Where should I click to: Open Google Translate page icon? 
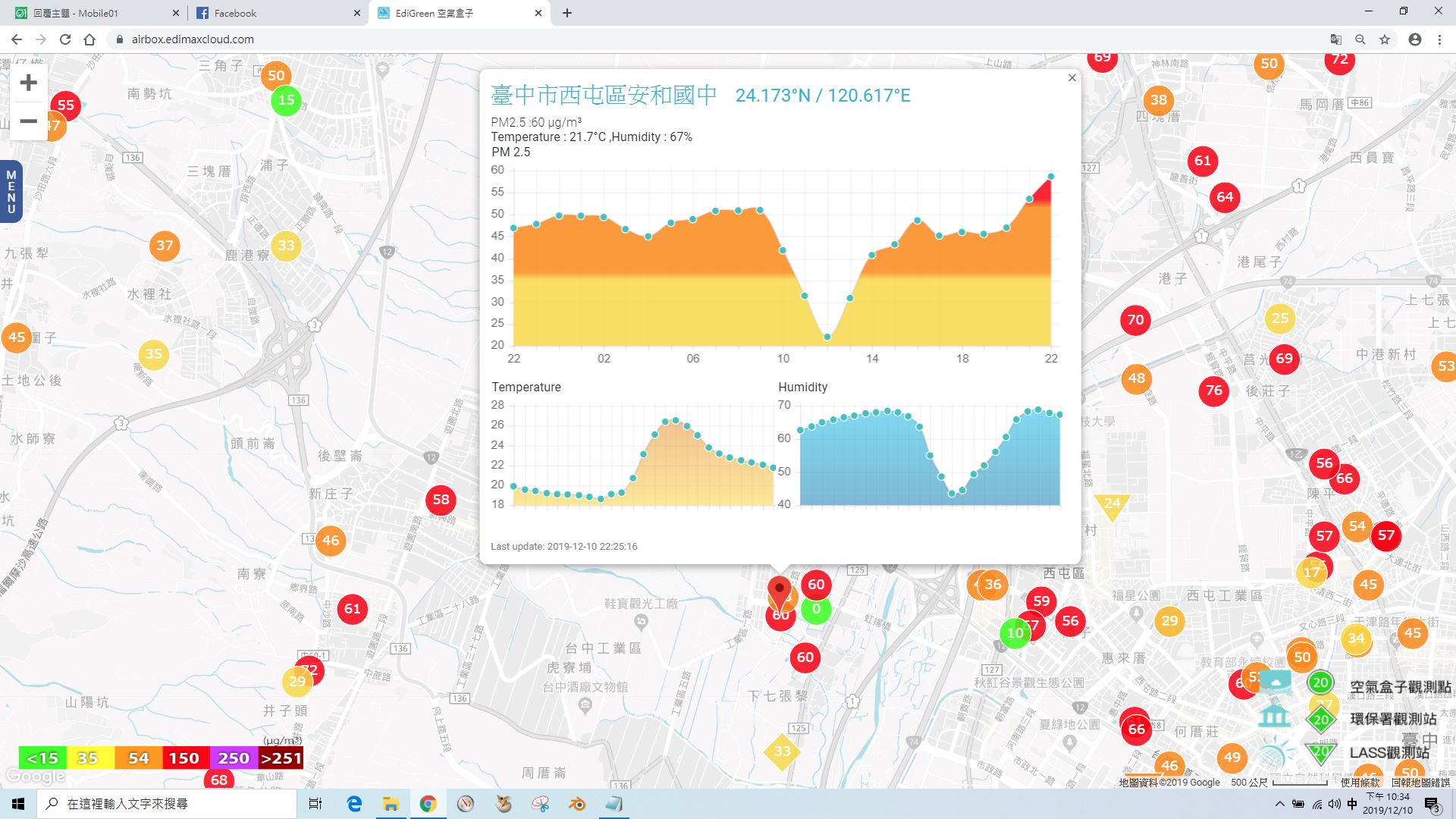1336,39
